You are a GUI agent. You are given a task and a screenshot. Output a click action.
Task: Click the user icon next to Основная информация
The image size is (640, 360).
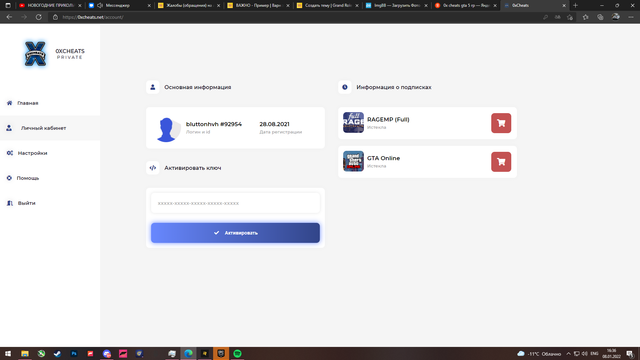153,87
